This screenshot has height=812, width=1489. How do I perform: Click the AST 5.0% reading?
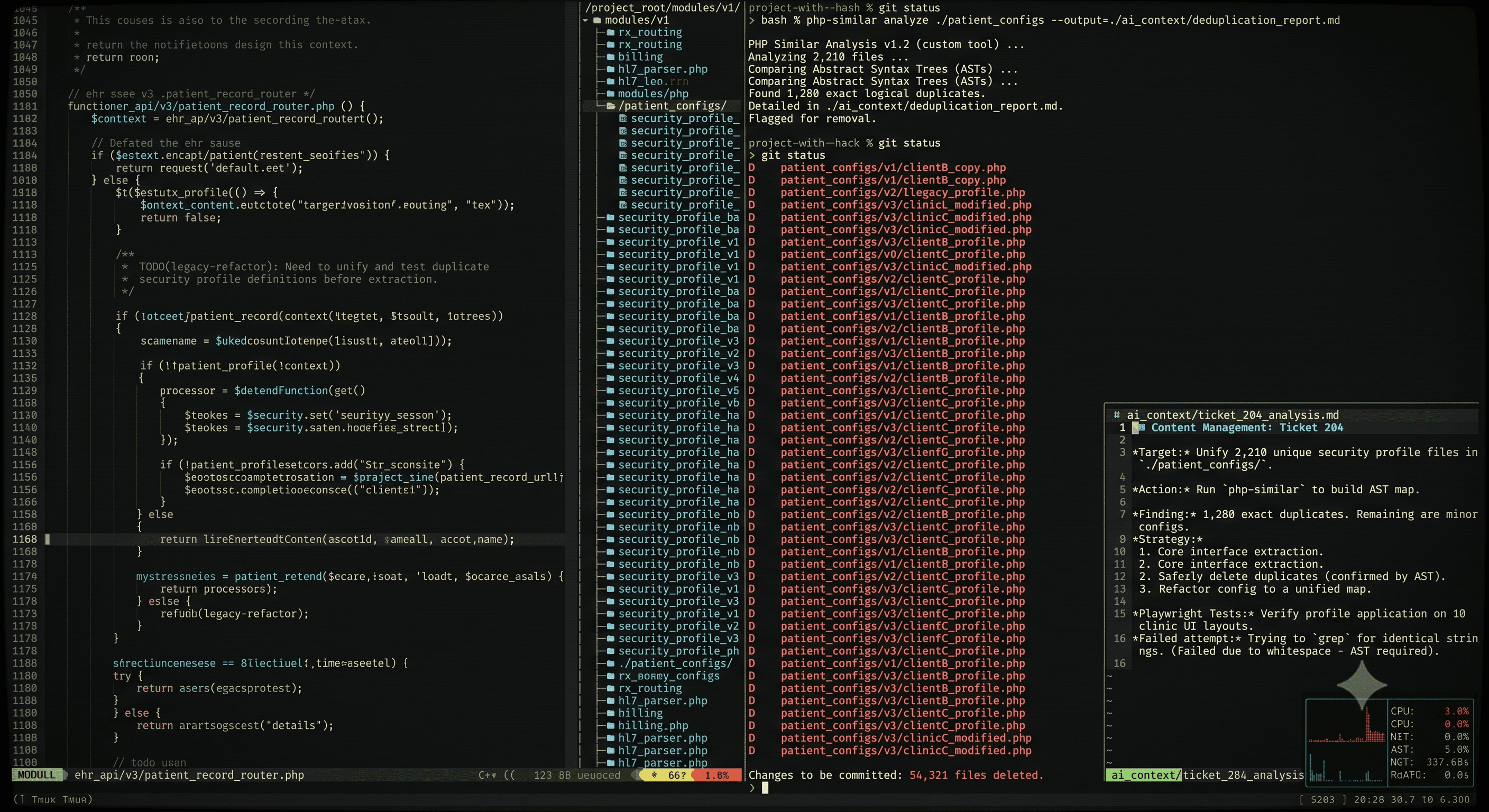tap(1429, 750)
